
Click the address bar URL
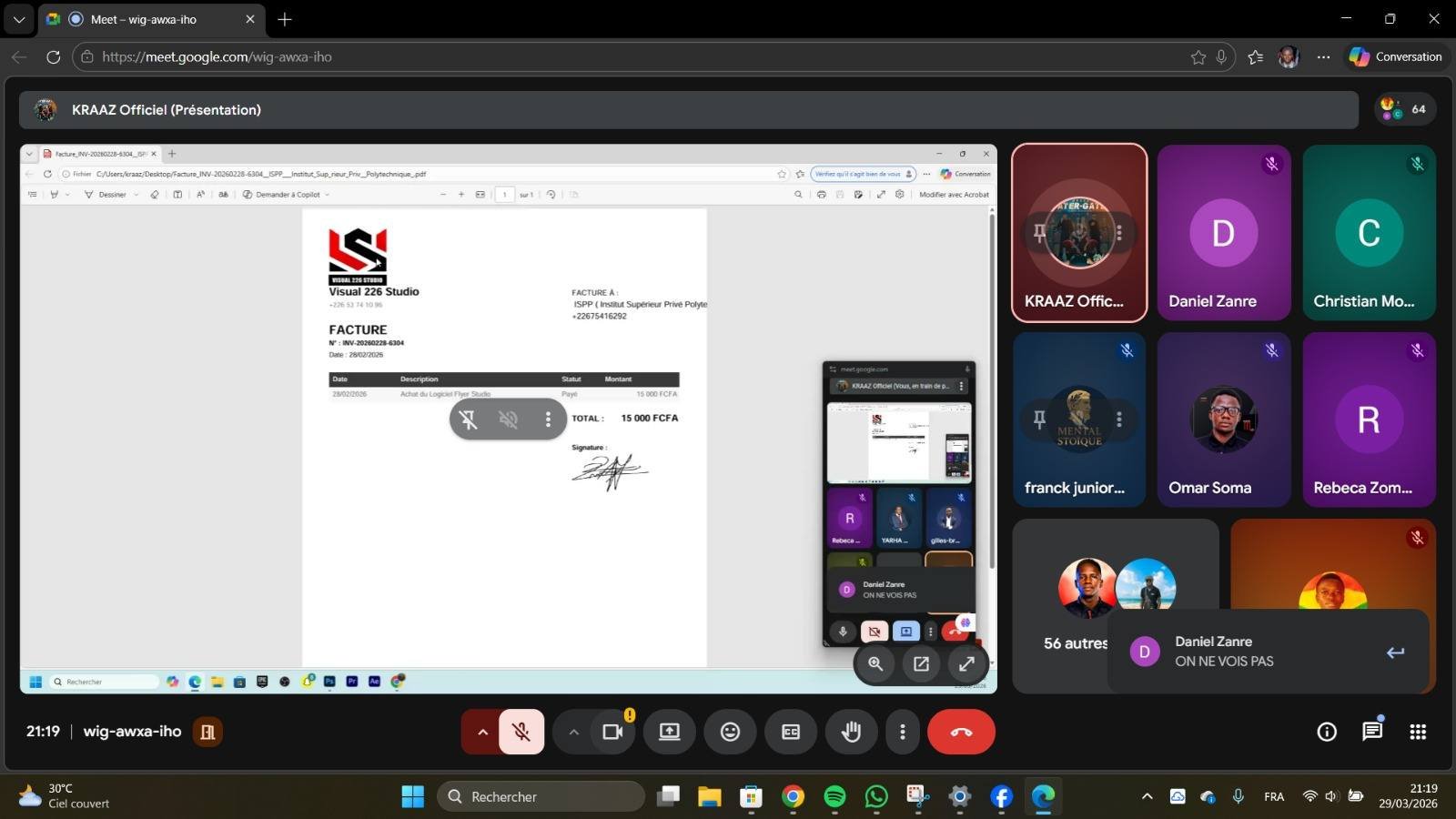(x=217, y=56)
